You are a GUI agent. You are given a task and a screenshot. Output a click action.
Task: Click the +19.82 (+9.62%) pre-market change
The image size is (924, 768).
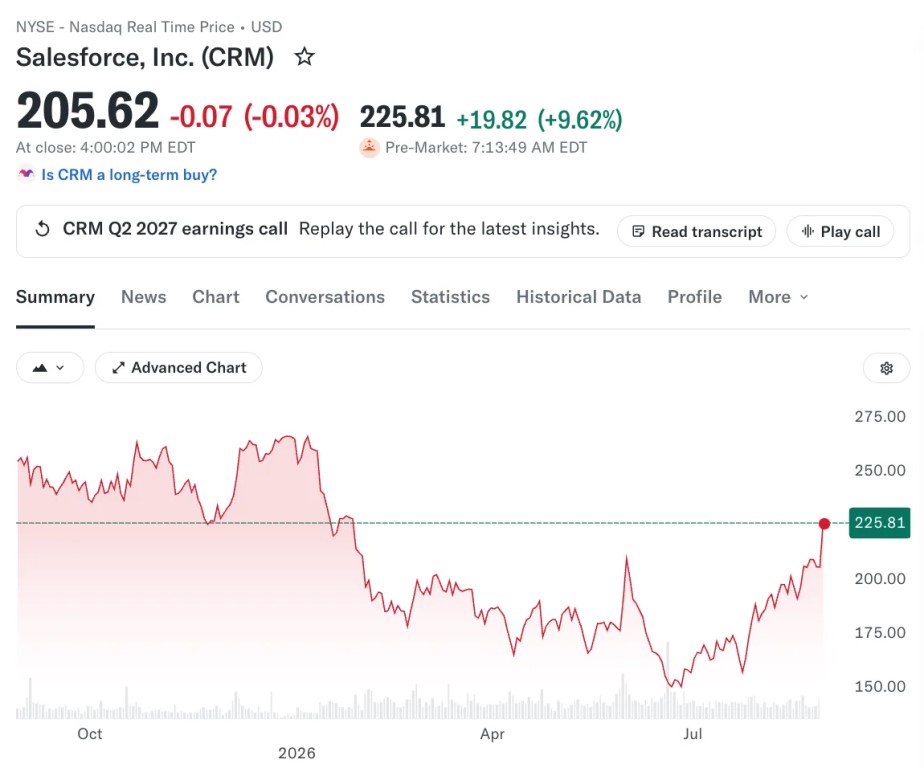click(x=539, y=120)
